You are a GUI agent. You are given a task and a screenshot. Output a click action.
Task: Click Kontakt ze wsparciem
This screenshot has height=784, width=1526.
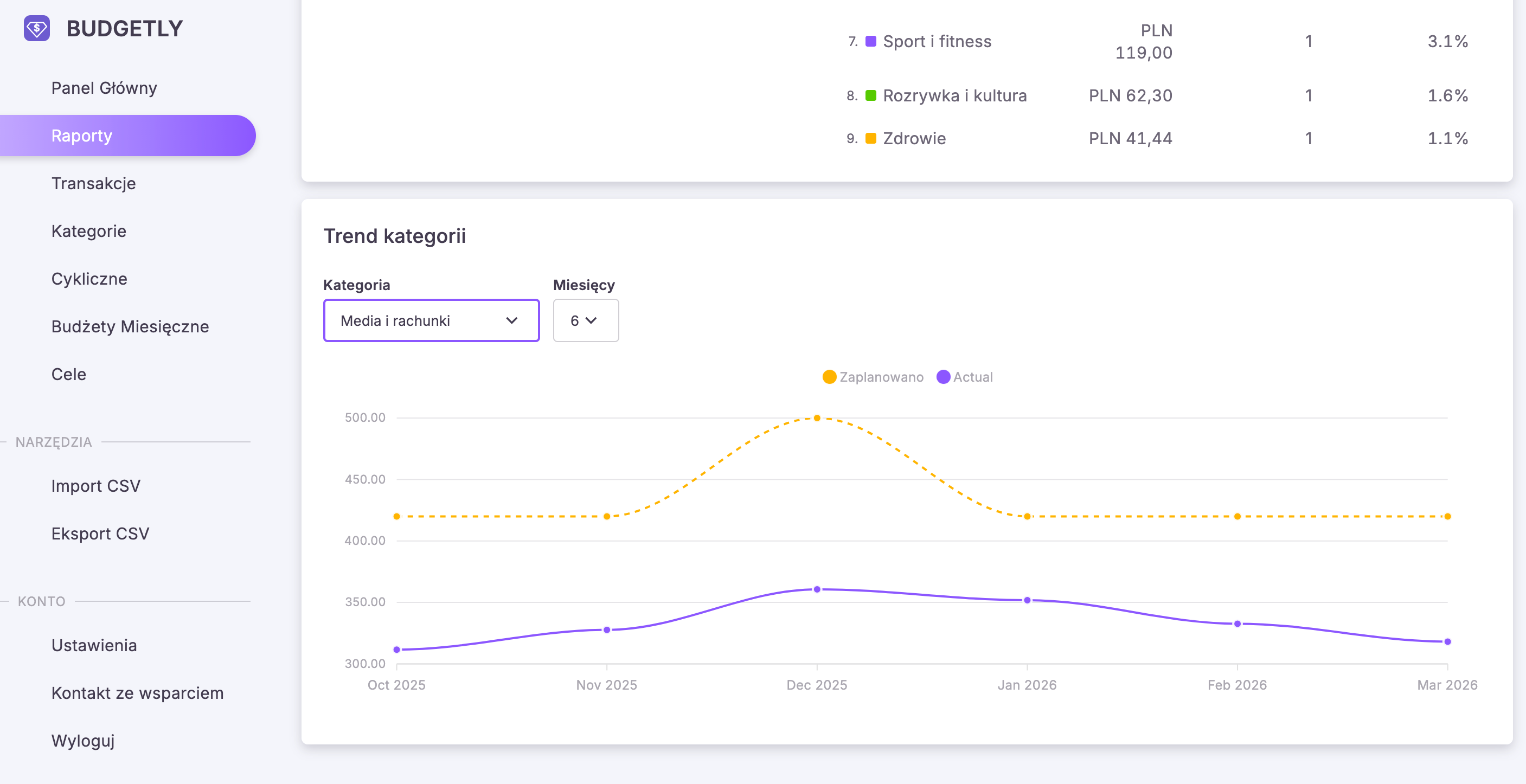coord(137,693)
